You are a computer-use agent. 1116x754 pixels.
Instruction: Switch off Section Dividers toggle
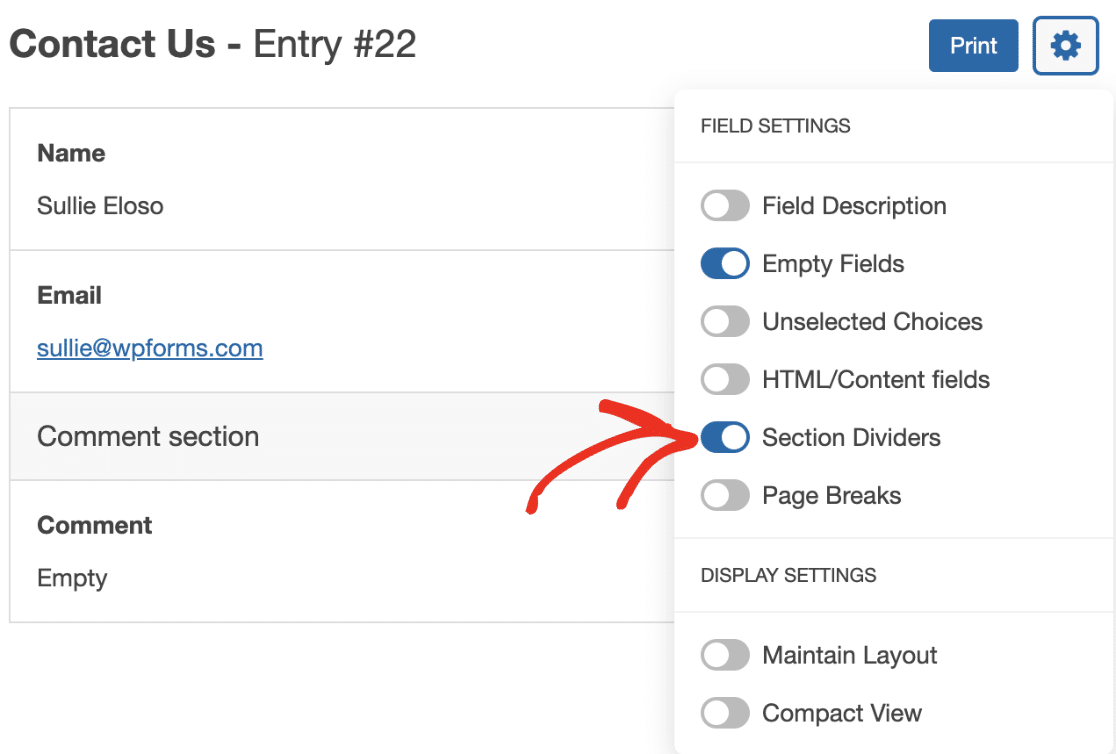pos(725,437)
